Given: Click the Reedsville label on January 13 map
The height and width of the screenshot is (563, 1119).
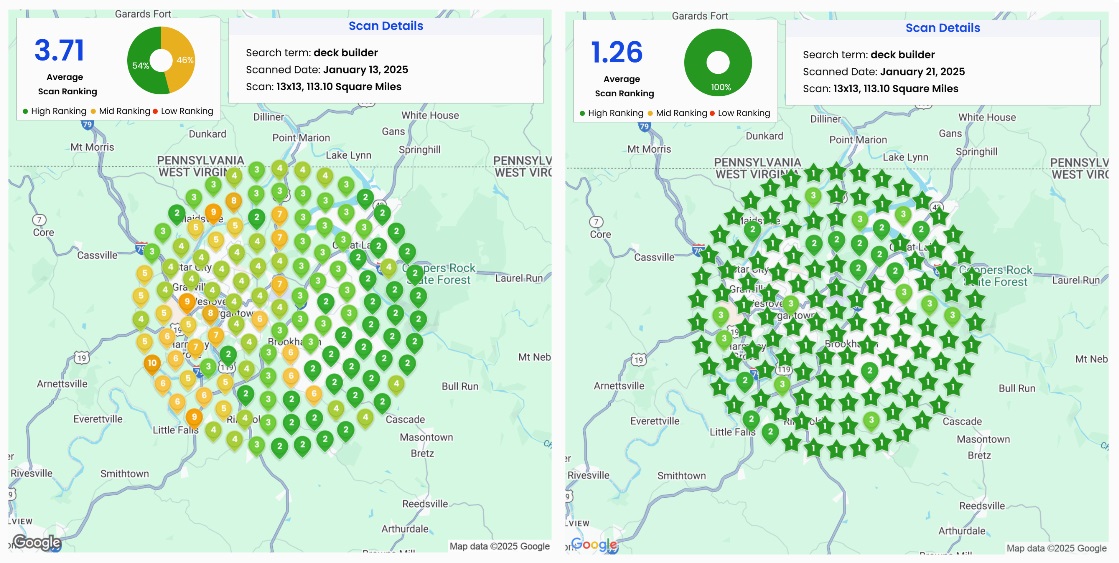Looking at the screenshot, I should 425,503.
